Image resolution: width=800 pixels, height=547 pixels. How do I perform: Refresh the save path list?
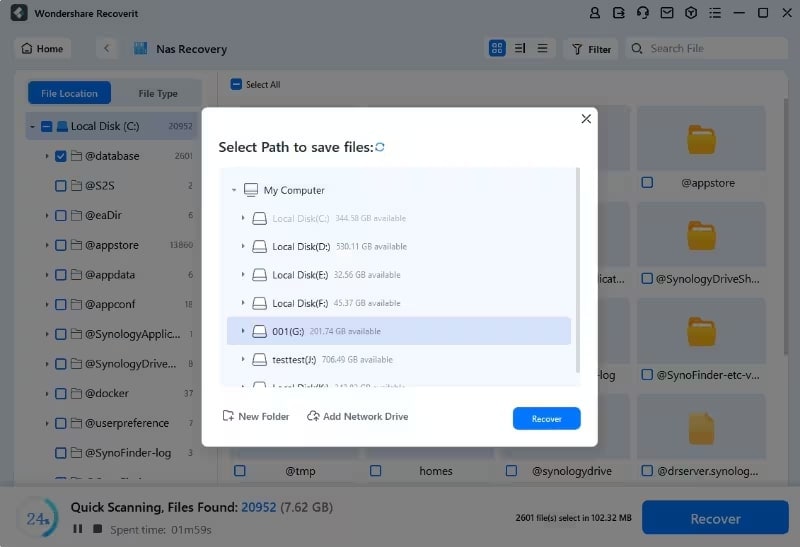(x=380, y=147)
